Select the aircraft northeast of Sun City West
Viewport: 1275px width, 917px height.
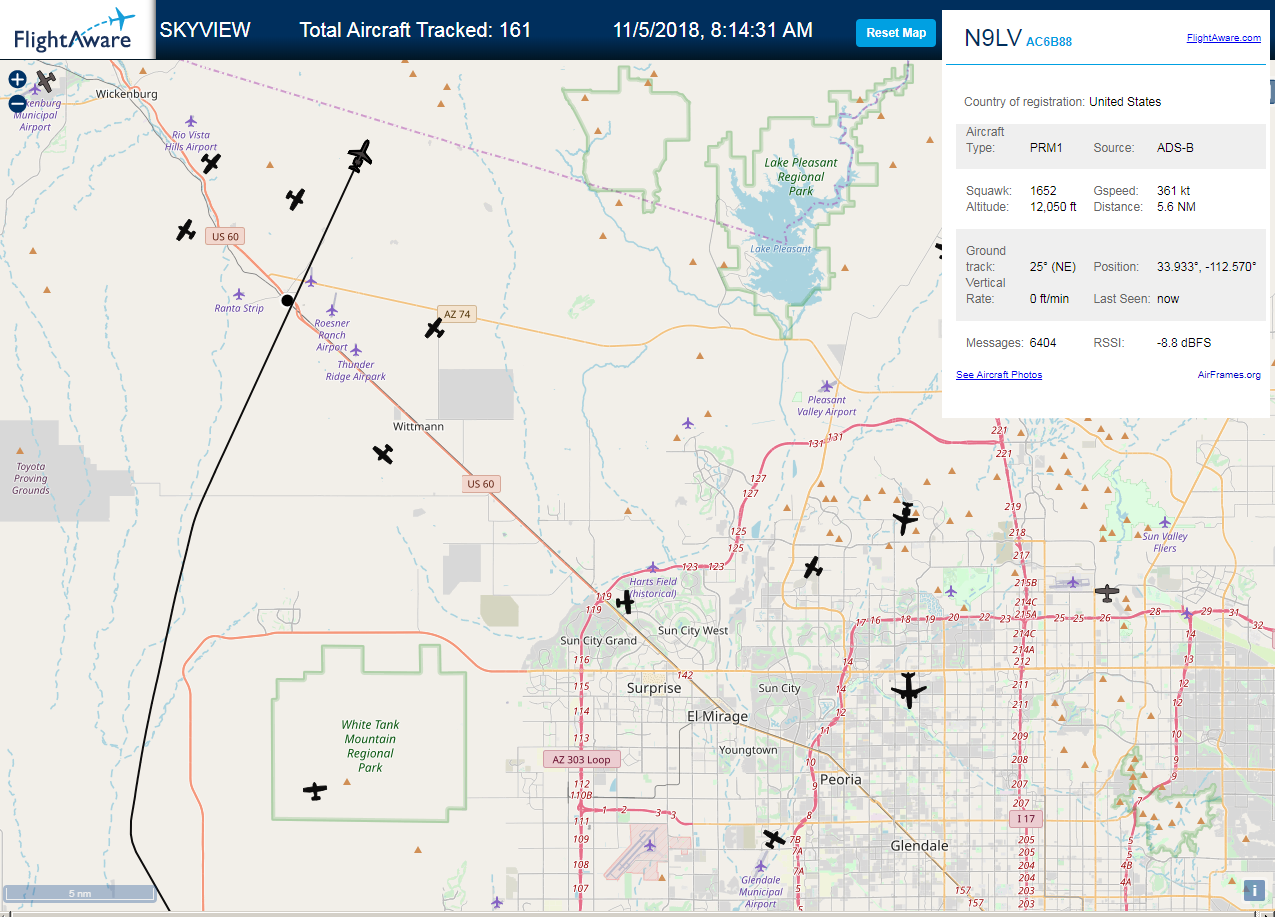pos(813,568)
